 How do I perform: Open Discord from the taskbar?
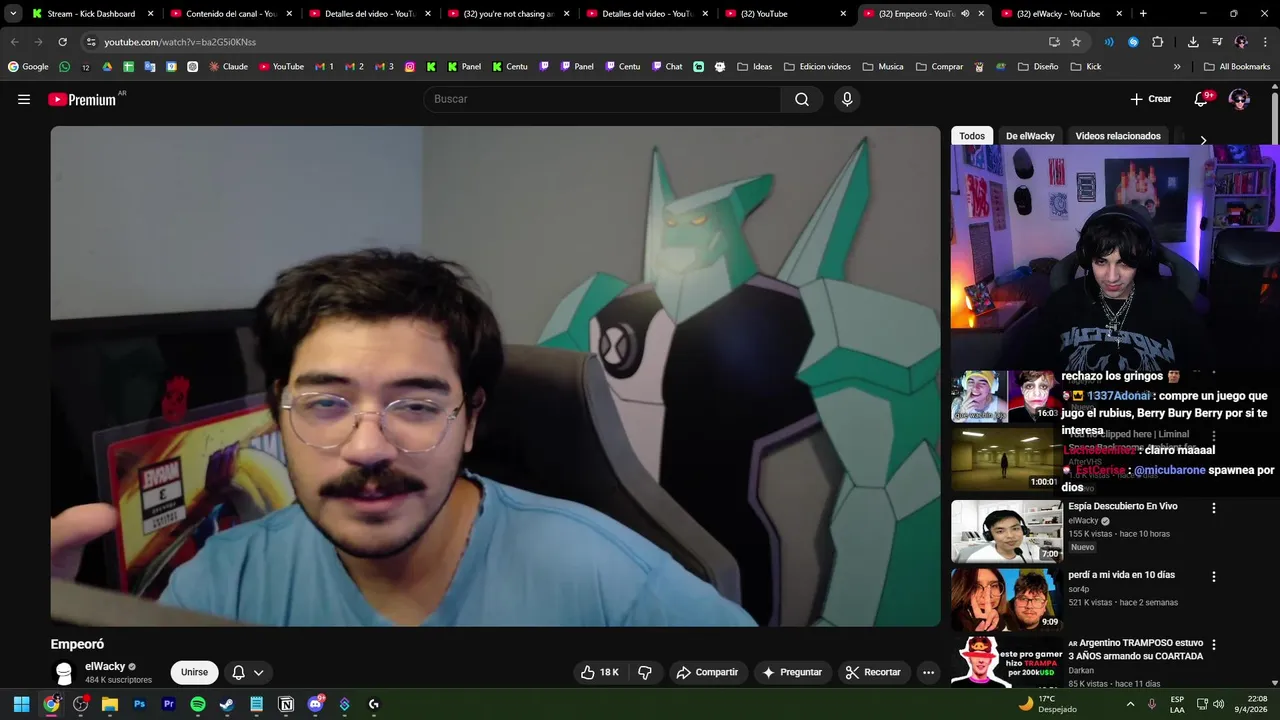316,704
